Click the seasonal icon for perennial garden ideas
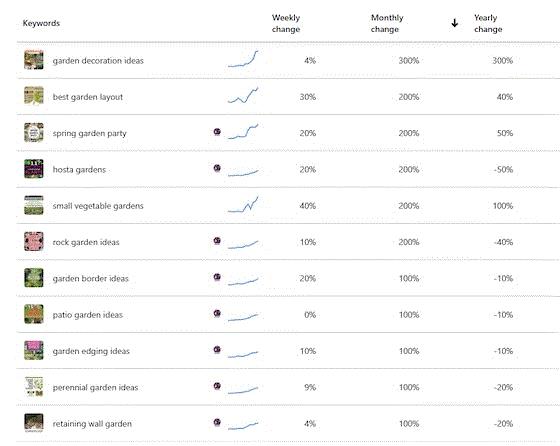The height and width of the screenshot is (446, 560). click(217, 386)
